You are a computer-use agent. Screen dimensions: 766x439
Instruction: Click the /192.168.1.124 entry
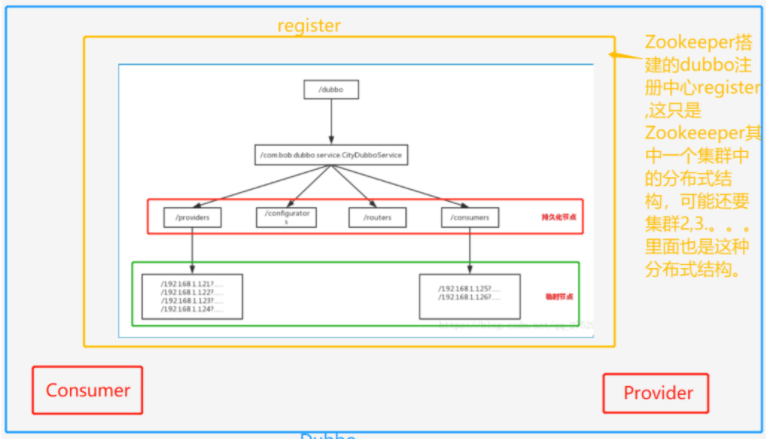[x=192, y=310]
